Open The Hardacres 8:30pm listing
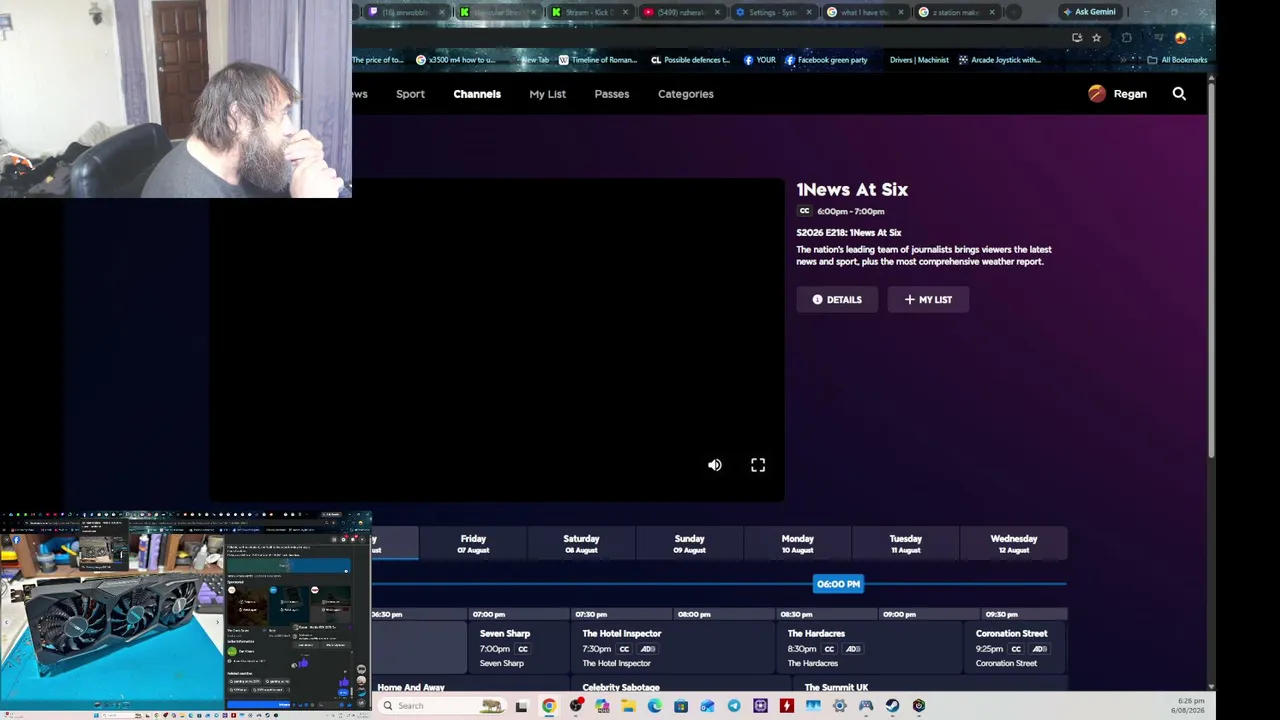This screenshot has width=1280, height=720. pyautogui.click(x=870, y=648)
